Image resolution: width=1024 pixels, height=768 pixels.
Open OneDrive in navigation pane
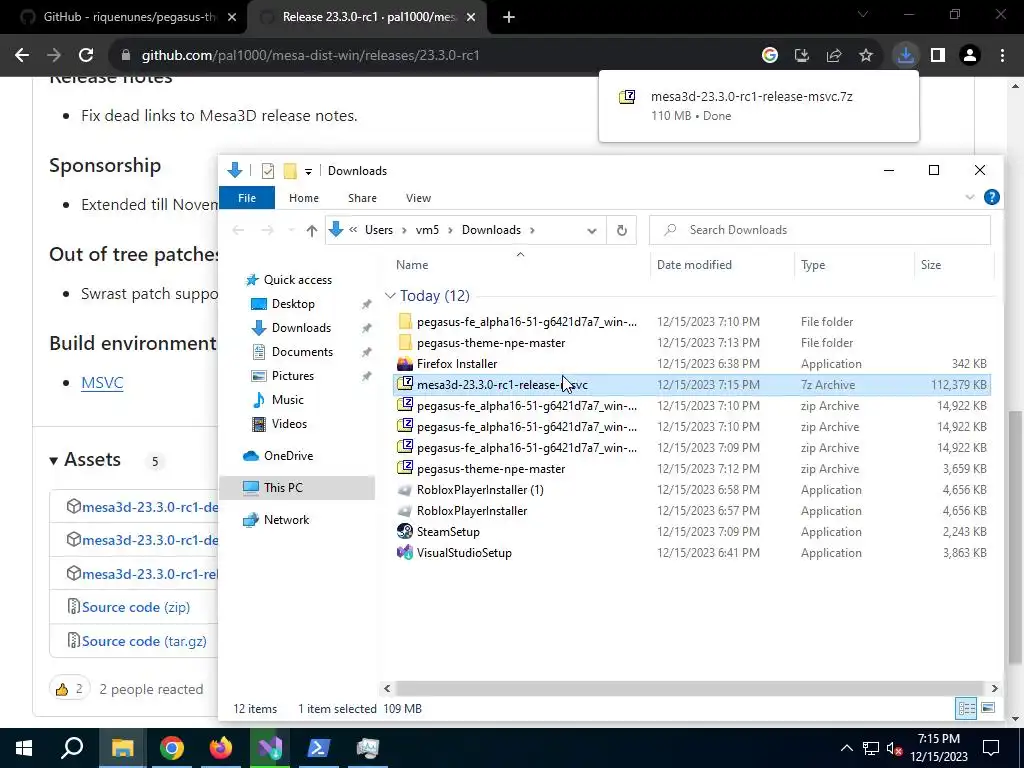[x=289, y=456]
